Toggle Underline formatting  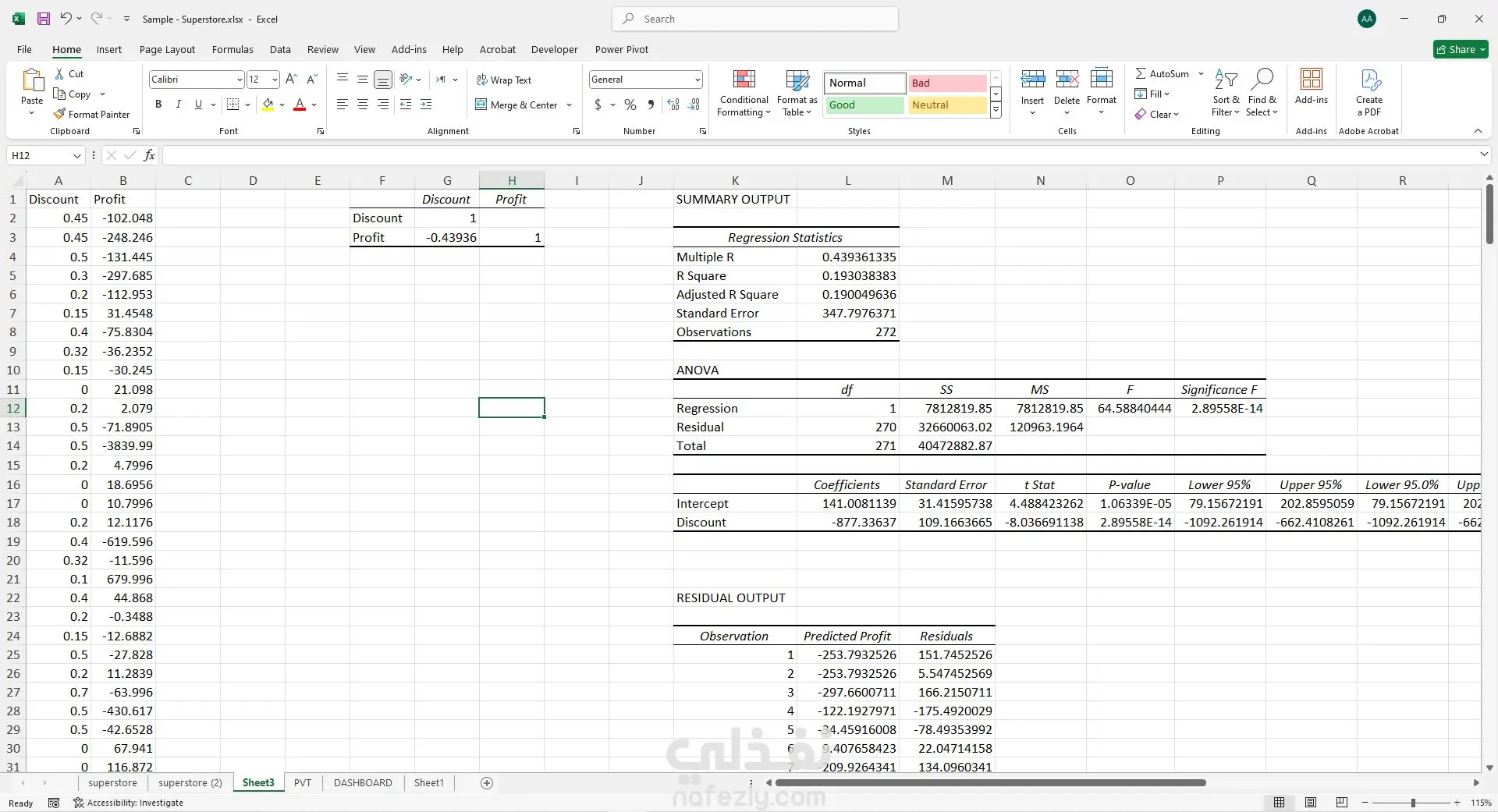tap(198, 104)
